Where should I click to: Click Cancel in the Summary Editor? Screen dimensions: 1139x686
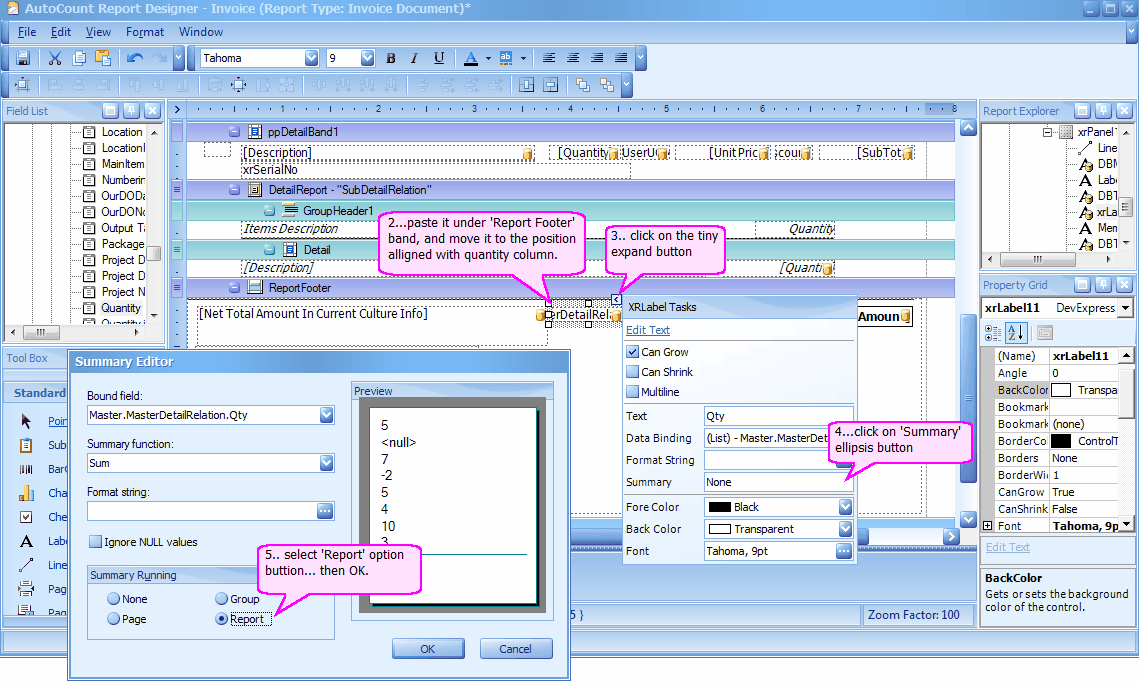516,649
